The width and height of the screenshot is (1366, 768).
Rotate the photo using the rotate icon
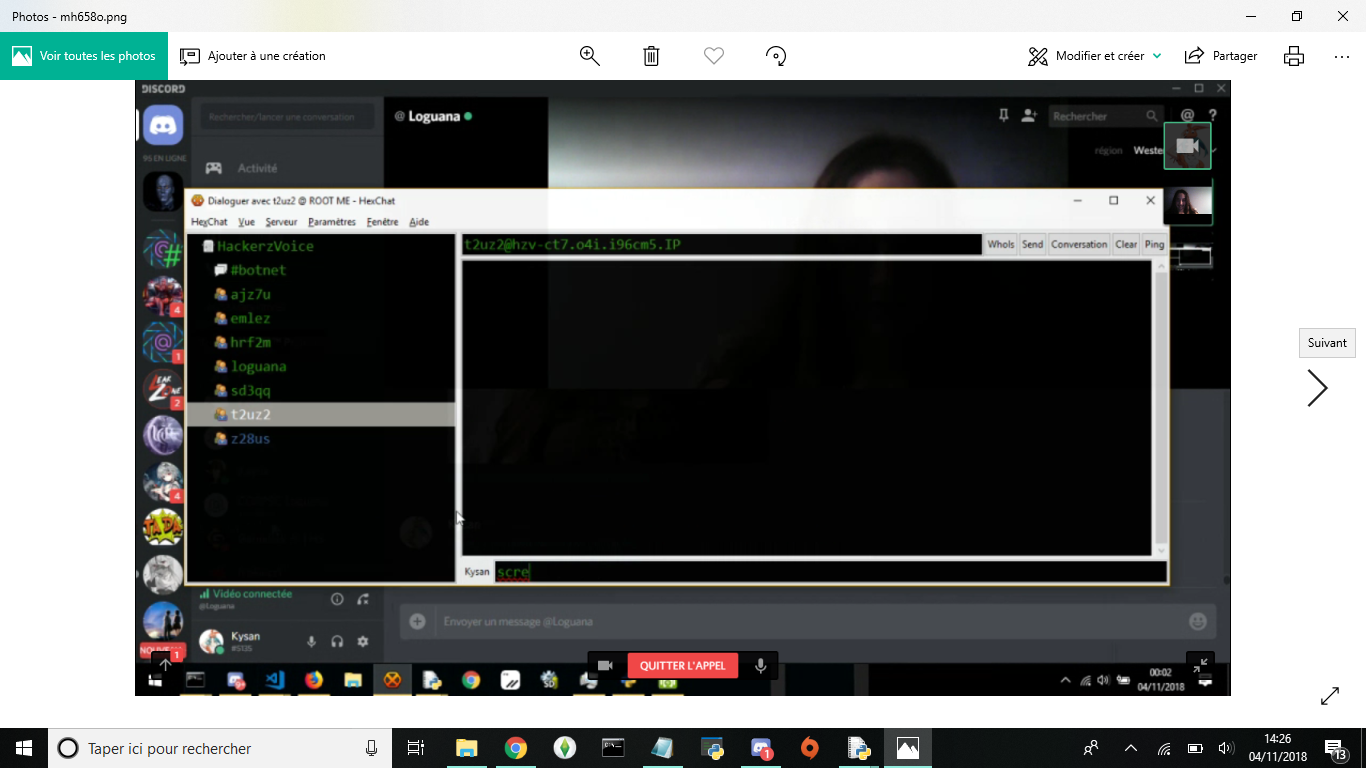tap(776, 56)
